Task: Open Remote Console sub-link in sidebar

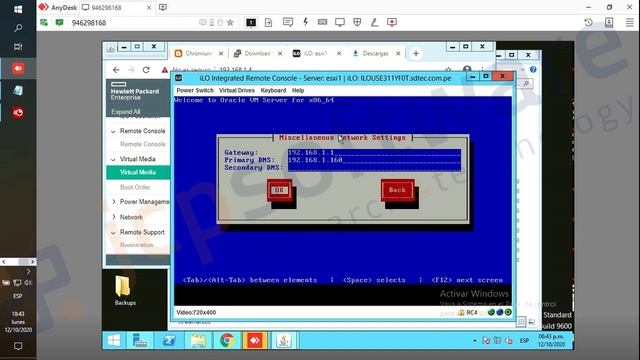Action: [142, 144]
